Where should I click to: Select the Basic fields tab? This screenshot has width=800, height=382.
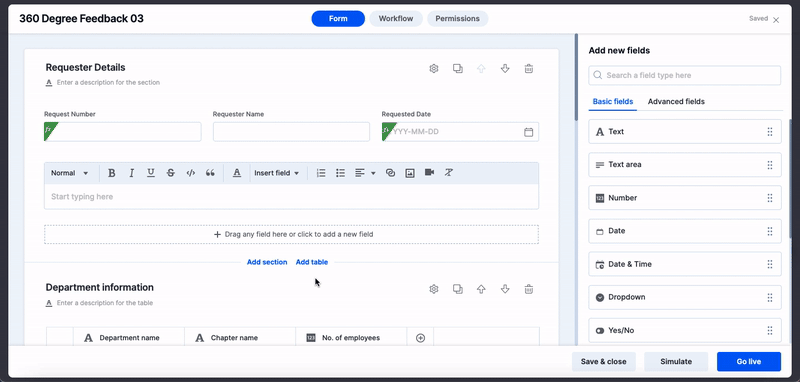tap(613, 101)
